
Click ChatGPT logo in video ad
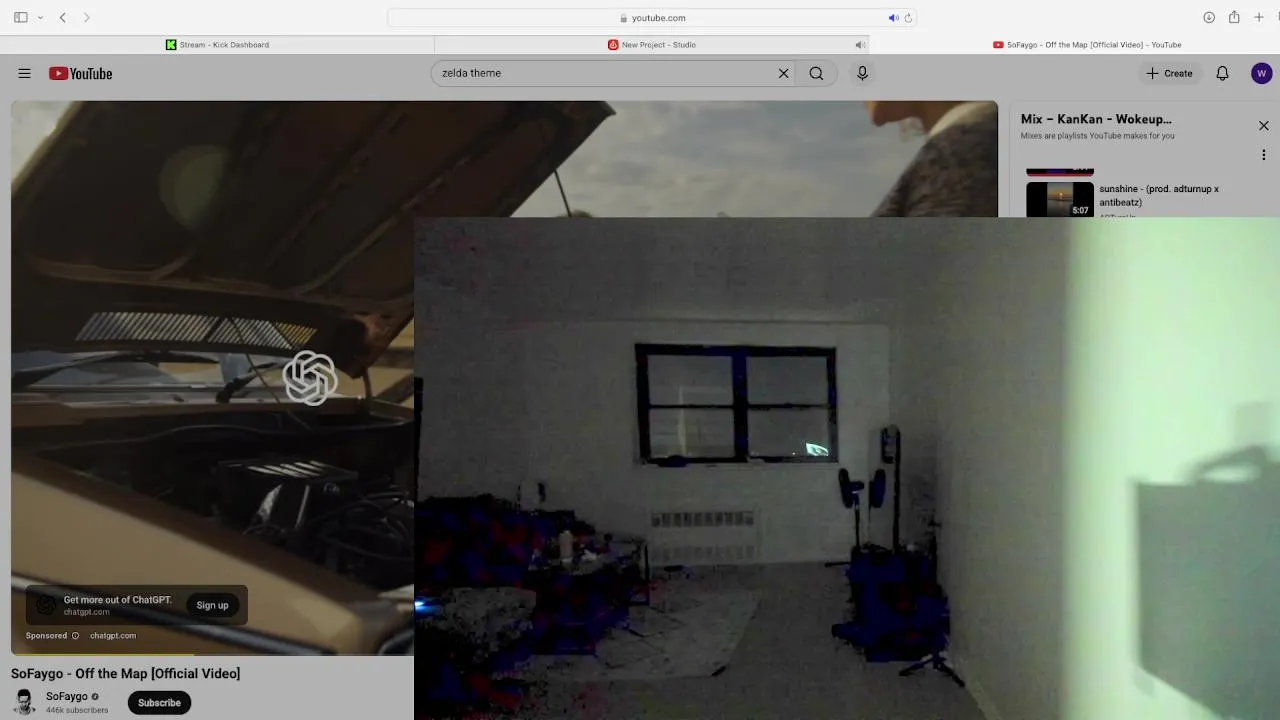click(310, 378)
